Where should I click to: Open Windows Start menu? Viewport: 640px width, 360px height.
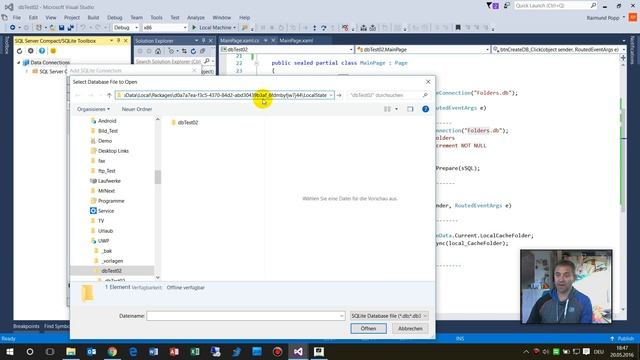pos(9,351)
